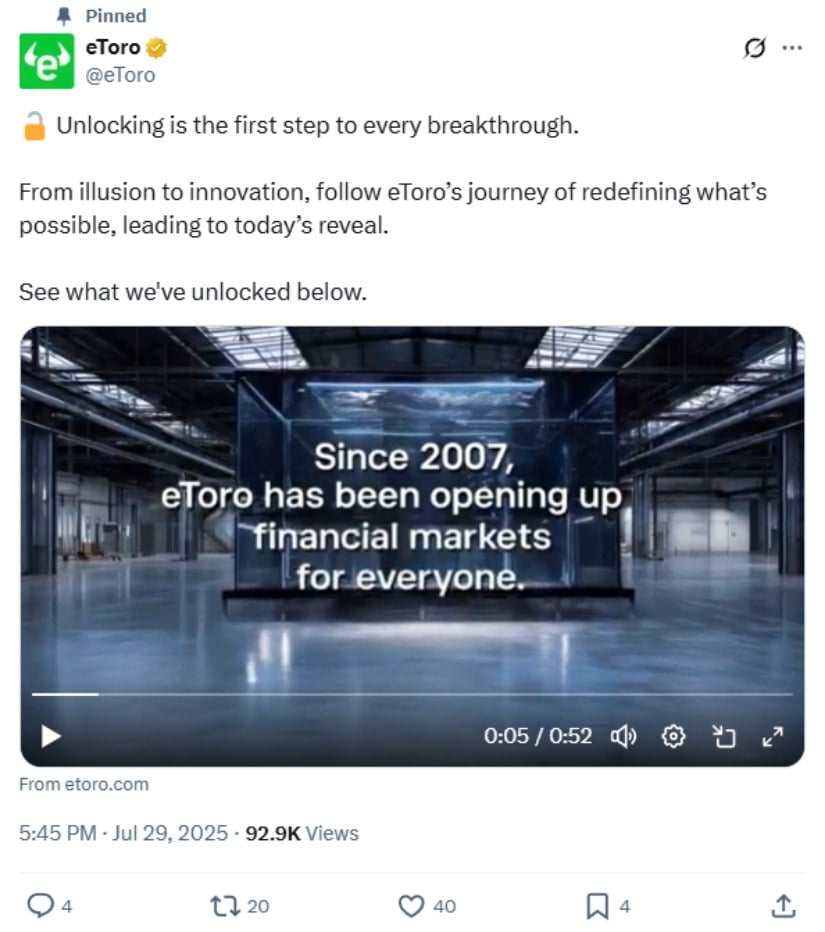Open video settings gear
Viewport: 825px width, 932px height.
coord(674,736)
